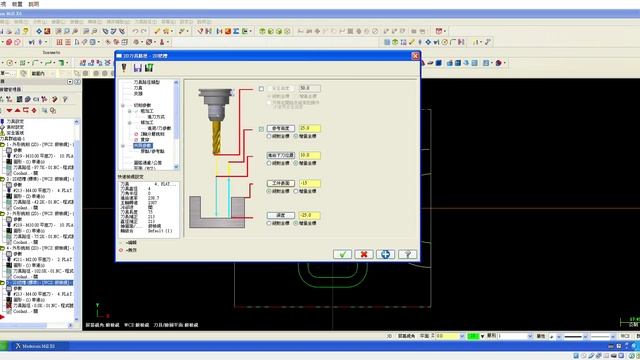Click the 深度 value field showing -25.0
Viewport: 640px width, 360px height.
point(310,215)
